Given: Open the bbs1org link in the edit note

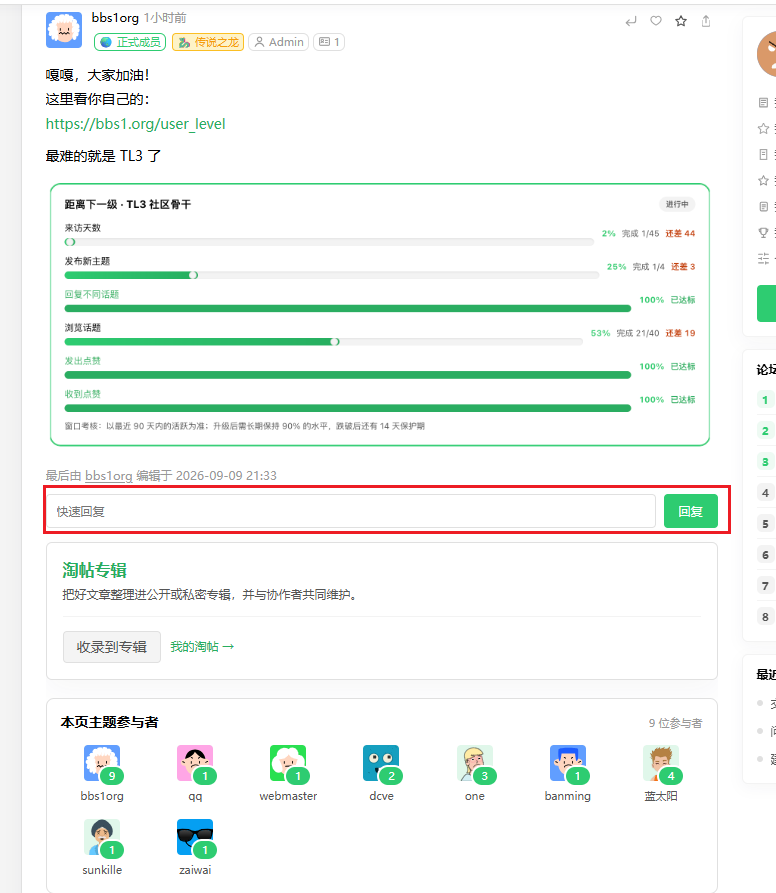Looking at the screenshot, I should click(x=108, y=476).
